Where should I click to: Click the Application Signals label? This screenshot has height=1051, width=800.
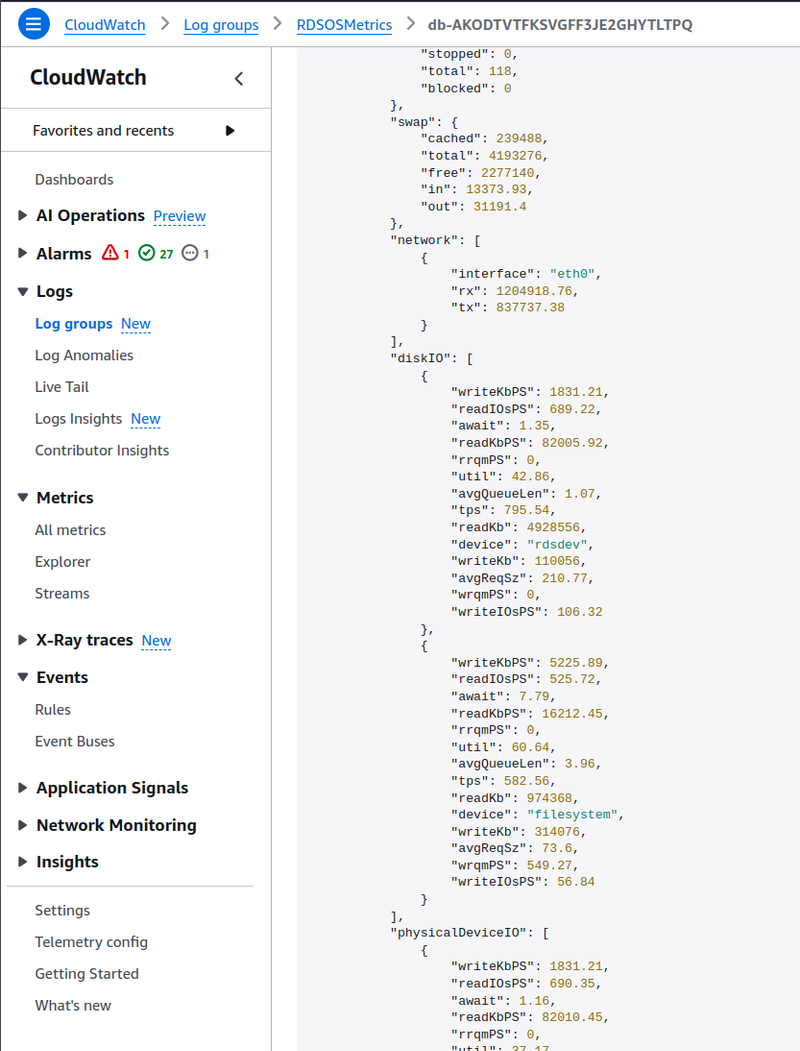(x=113, y=788)
